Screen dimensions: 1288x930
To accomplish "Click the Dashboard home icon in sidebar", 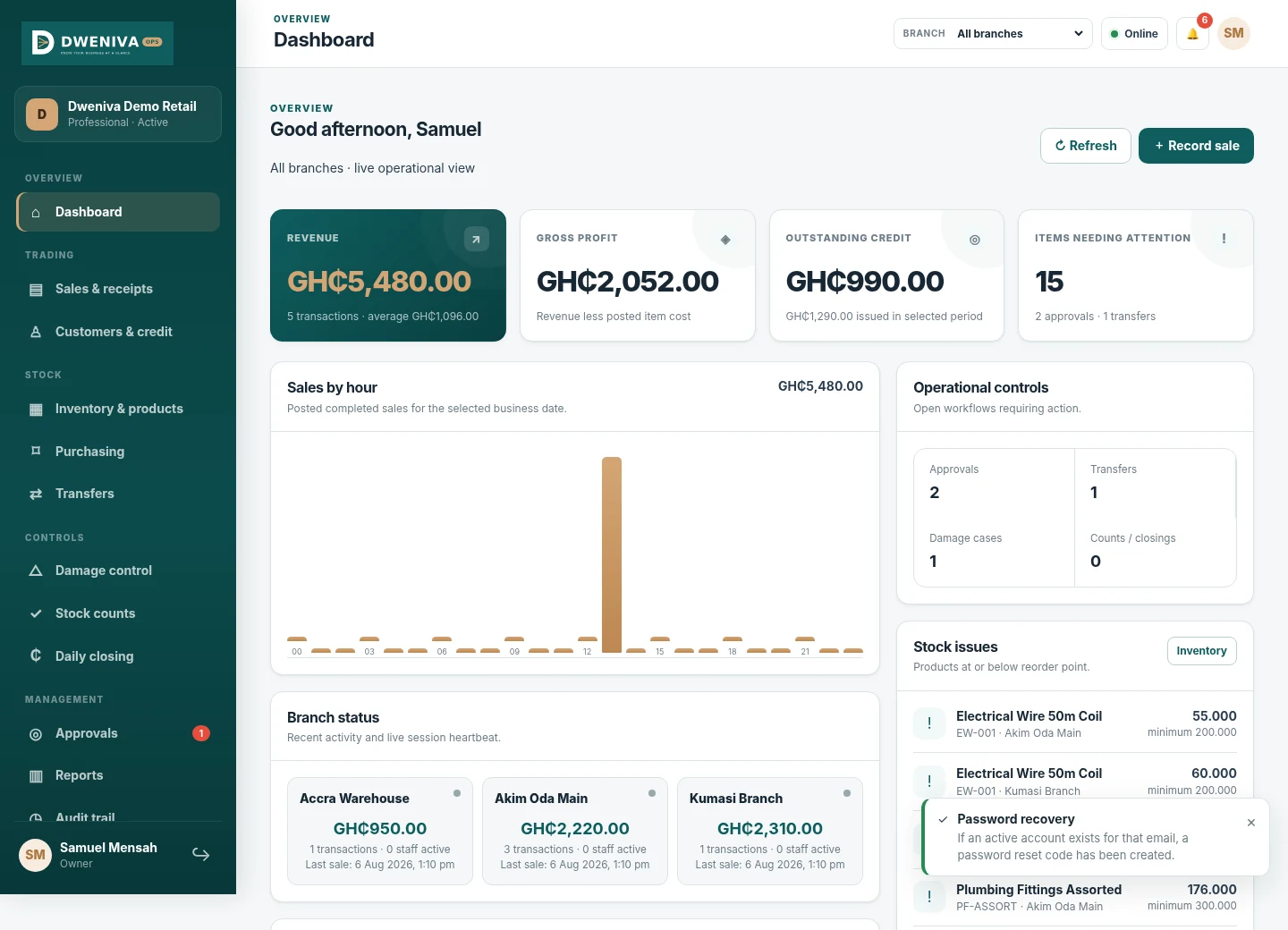I will tap(36, 213).
